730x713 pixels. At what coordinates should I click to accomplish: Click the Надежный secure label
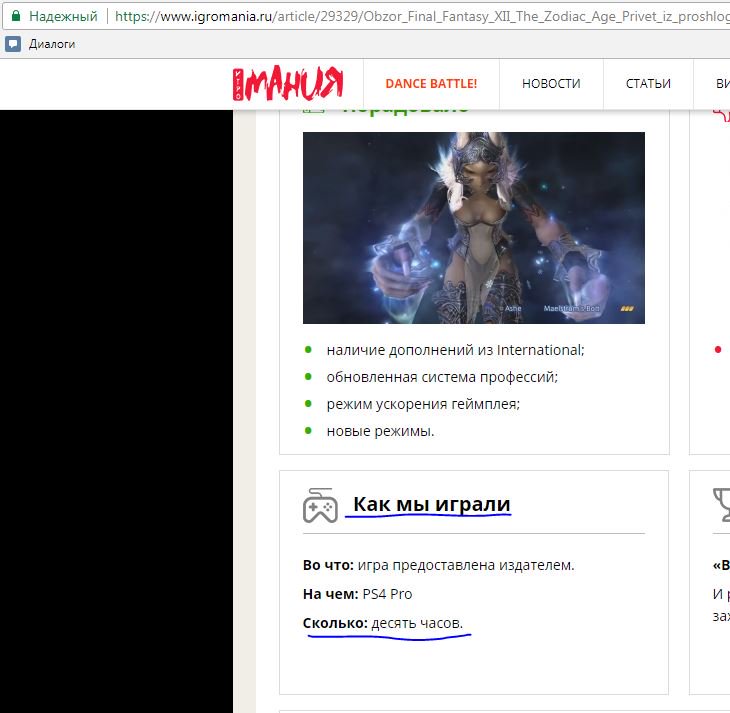pyautogui.click(x=63, y=16)
